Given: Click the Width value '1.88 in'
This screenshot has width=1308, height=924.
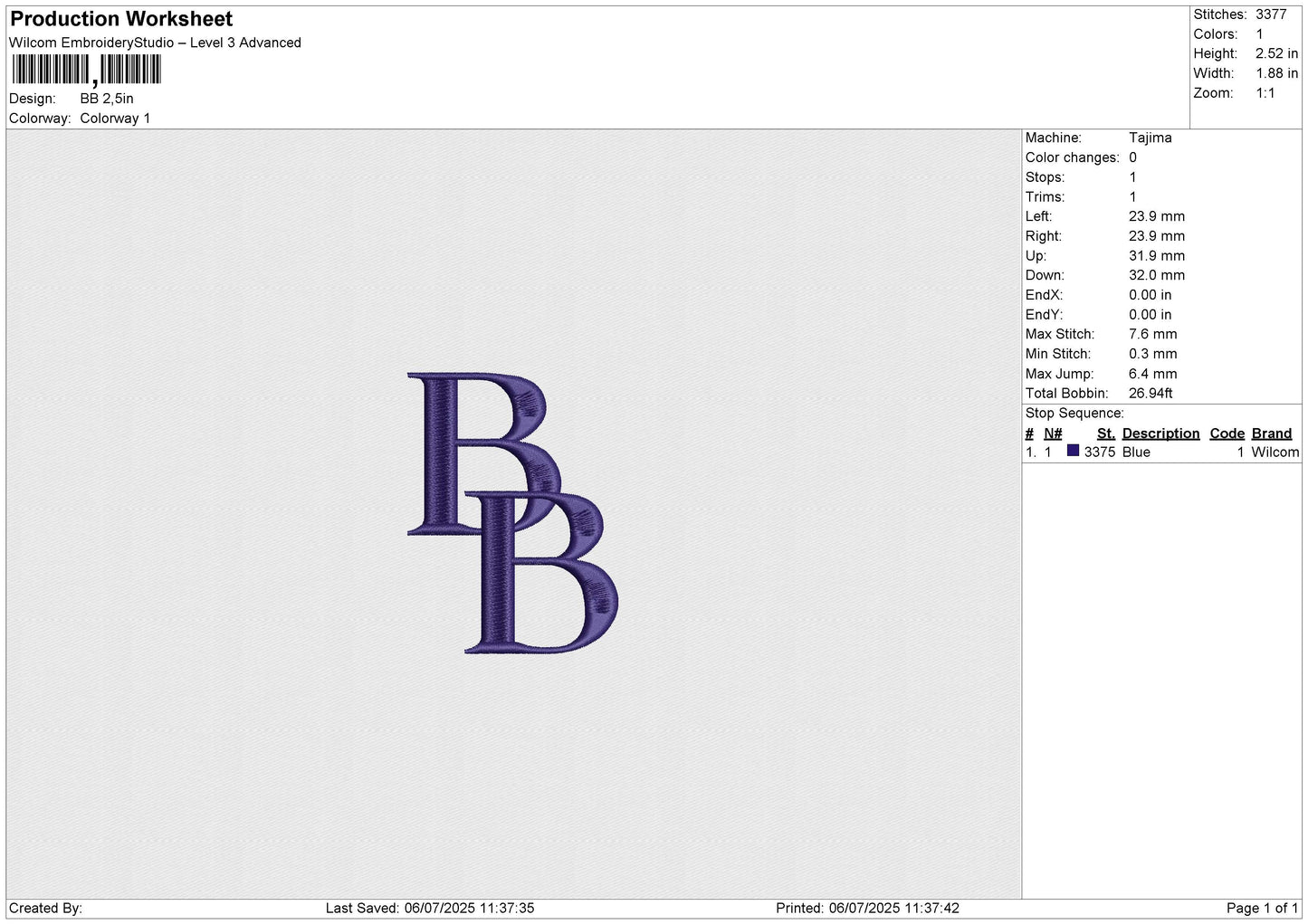Looking at the screenshot, I should click(x=1276, y=73).
